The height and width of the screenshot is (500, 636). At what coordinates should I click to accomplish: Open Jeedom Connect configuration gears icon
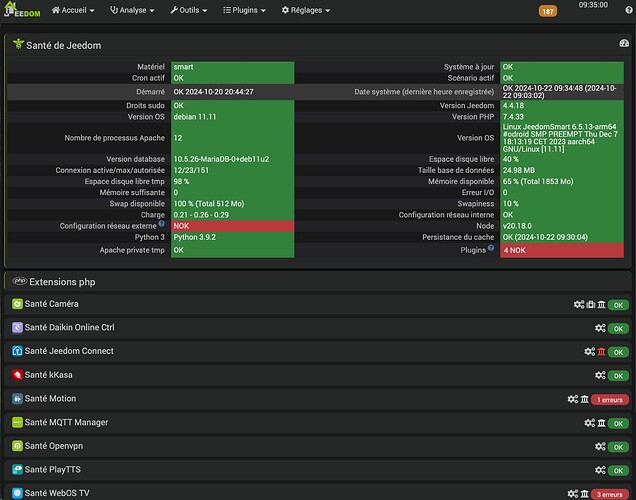tap(589, 351)
